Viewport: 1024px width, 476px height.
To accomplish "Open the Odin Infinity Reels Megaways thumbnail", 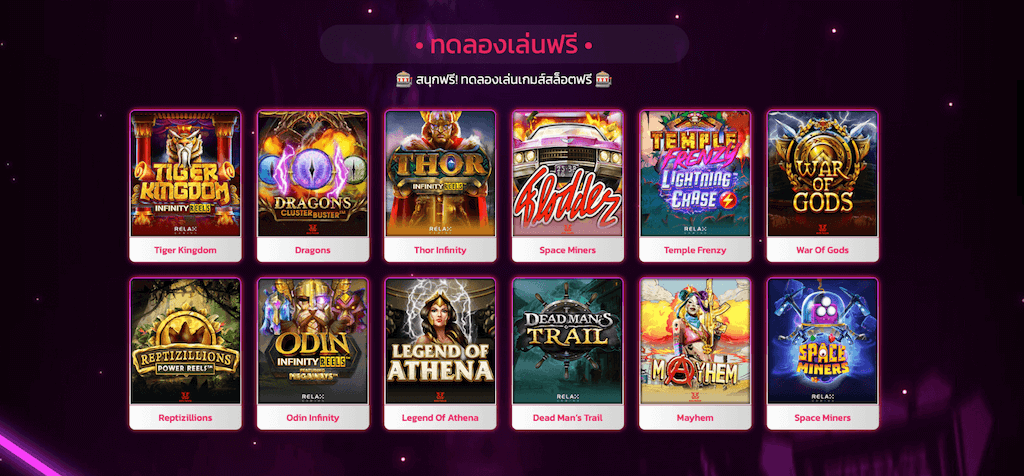I will coord(313,341).
